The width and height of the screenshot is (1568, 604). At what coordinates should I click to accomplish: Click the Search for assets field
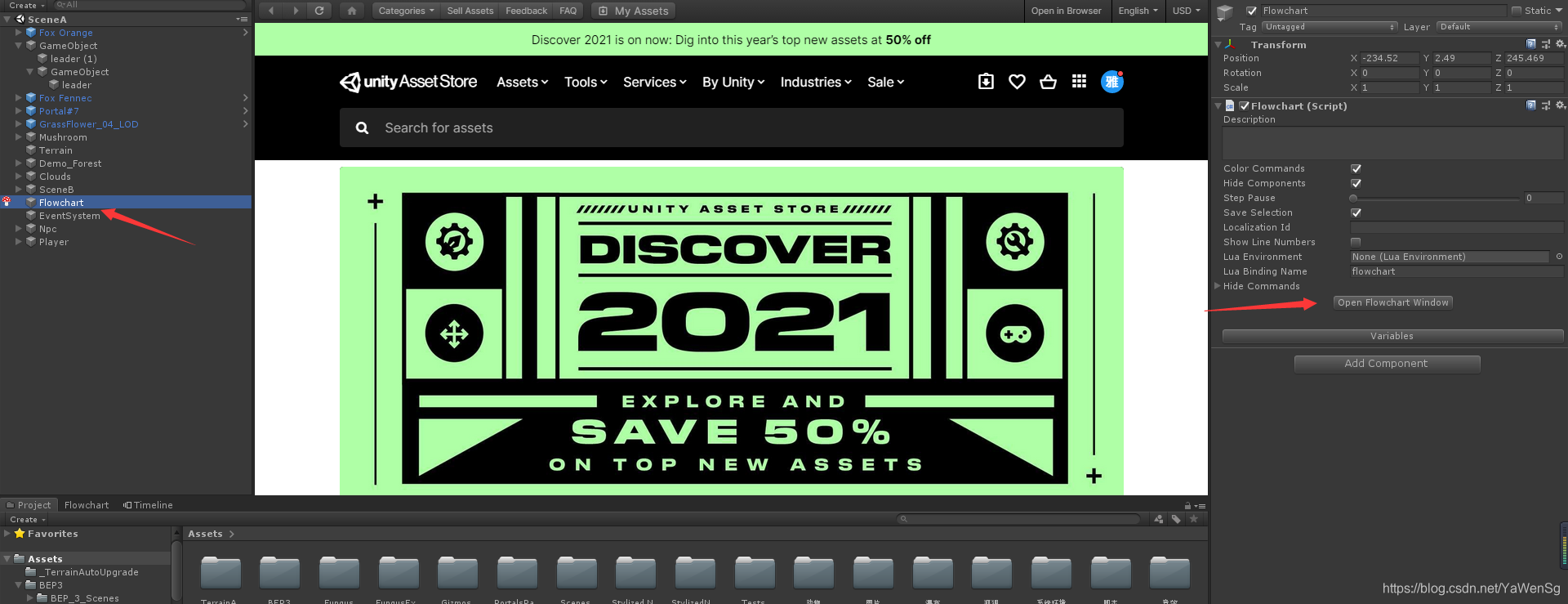[732, 128]
